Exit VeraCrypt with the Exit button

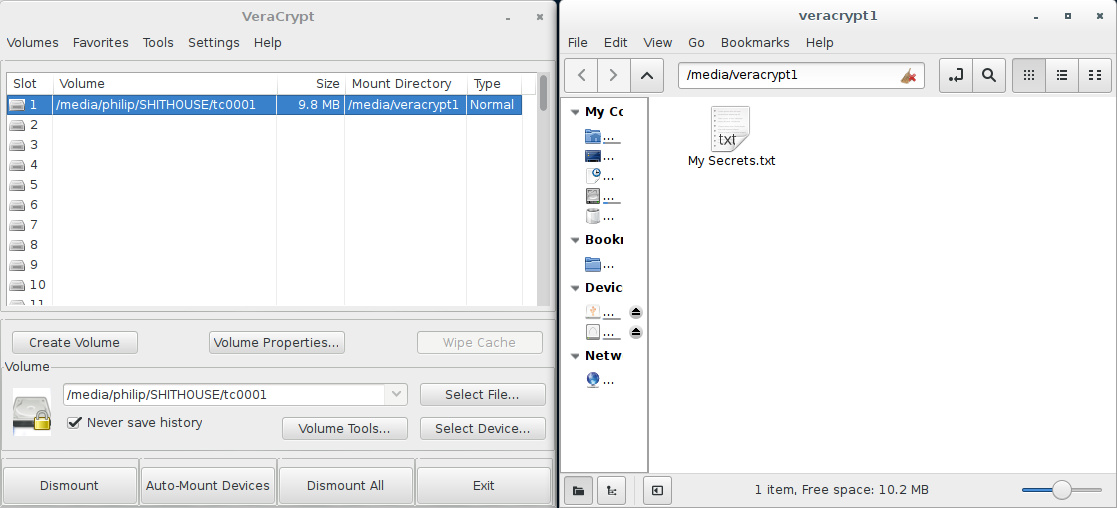pos(484,485)
